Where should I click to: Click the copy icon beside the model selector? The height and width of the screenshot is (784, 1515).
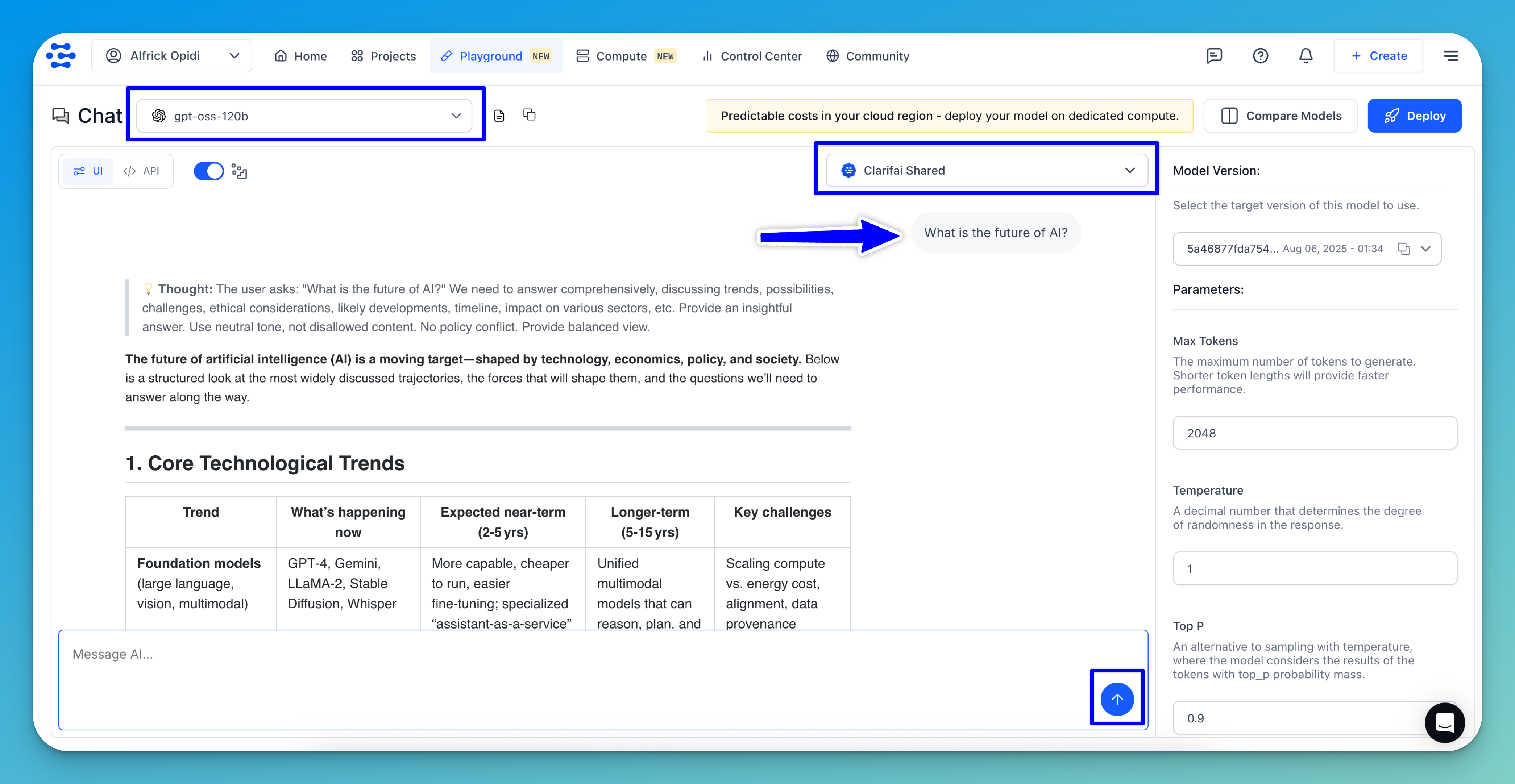pos(529,114)
